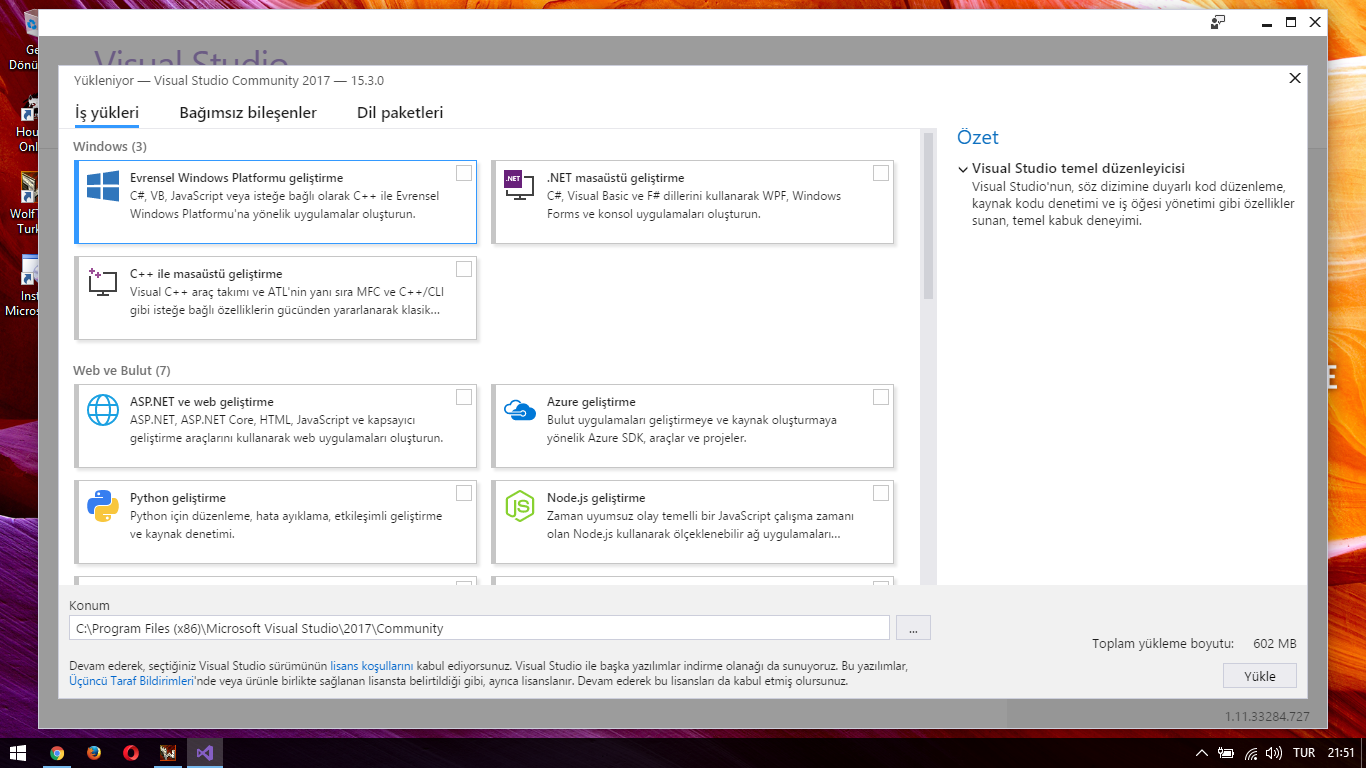Click the C++ ile masaüstü geliştirme icon
Viewport: 1366px width, 768px height.
point(103,282)
